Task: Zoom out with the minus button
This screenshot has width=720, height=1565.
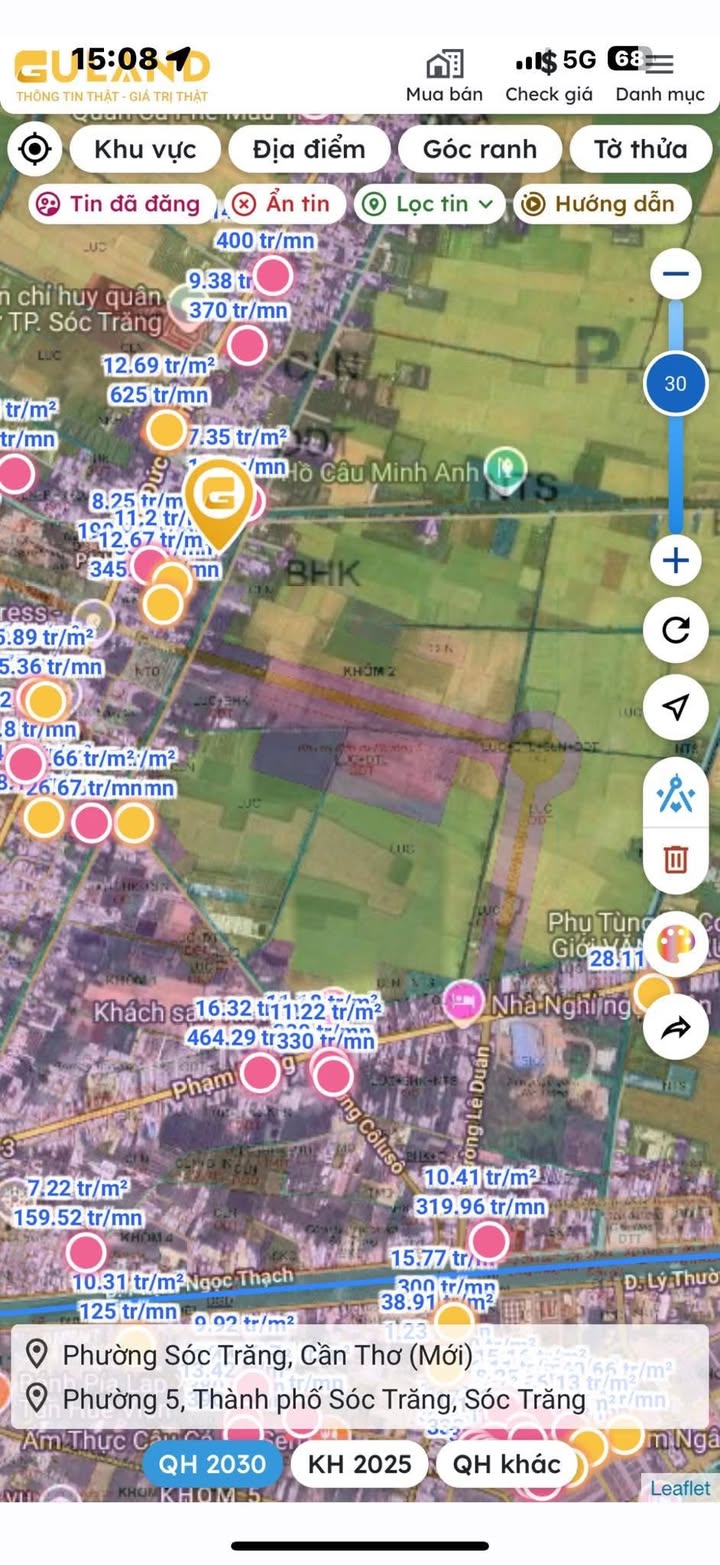Action: 676,274
